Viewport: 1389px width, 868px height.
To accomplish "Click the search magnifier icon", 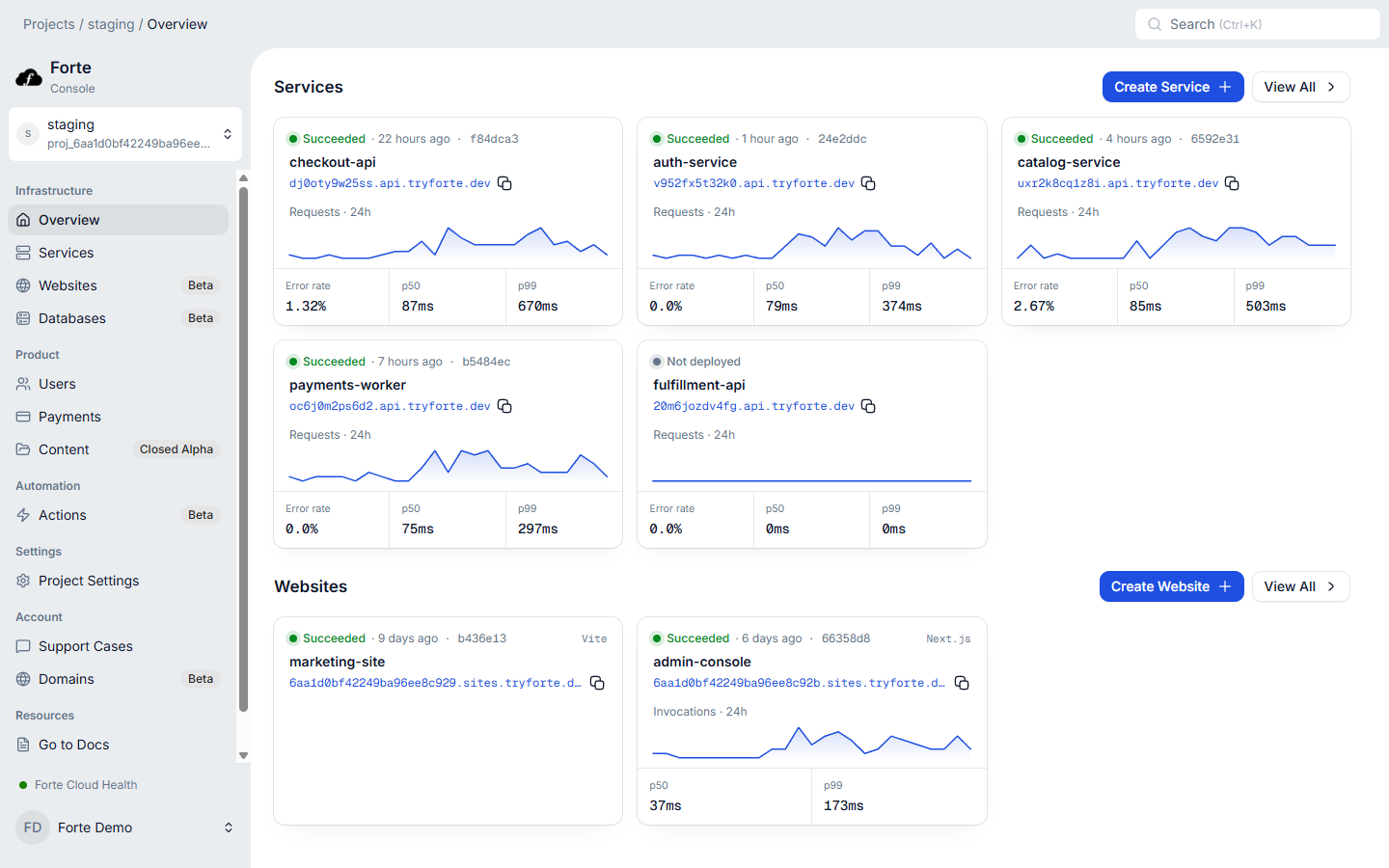I will point(1155,24).
